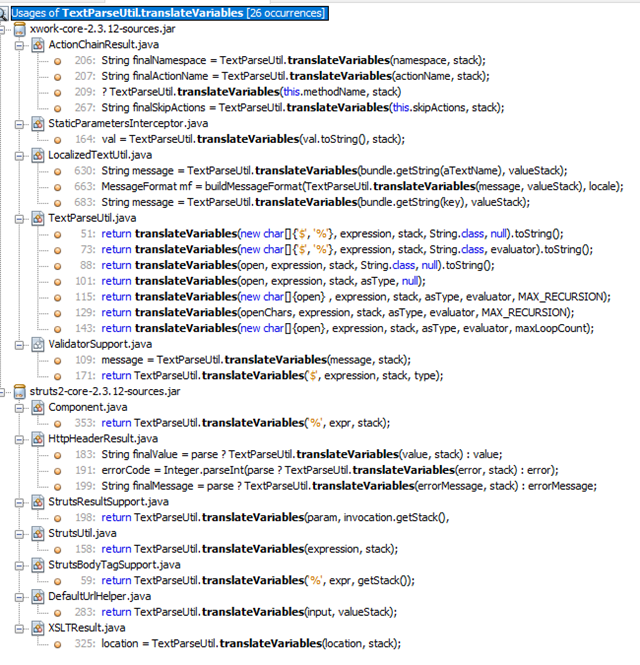Select the Usages of TextParseUtil.translateVariables header
The width and height of the screenshot is (640, 665).
click(169, 13)
